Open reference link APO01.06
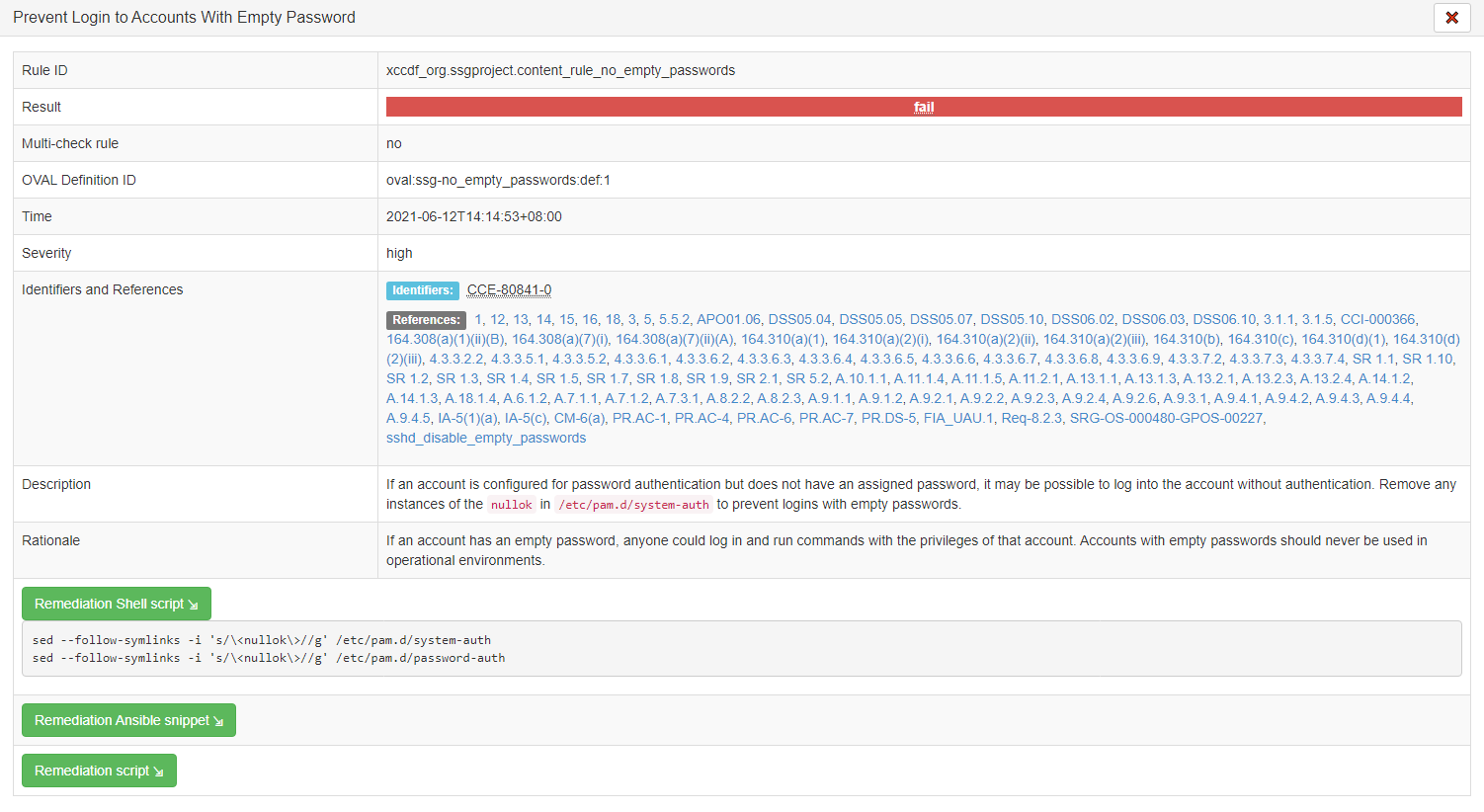 [x=728, y=319]
